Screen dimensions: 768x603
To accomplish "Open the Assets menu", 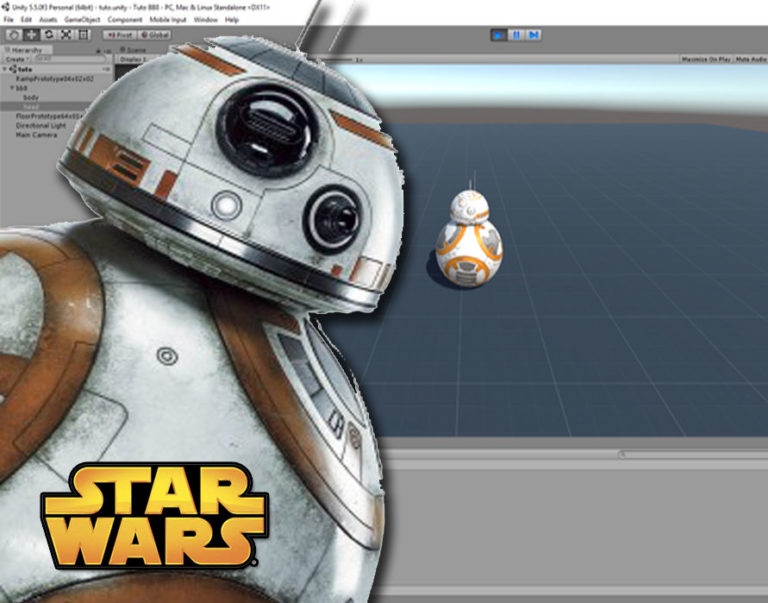I will click(x=48, y=20).
